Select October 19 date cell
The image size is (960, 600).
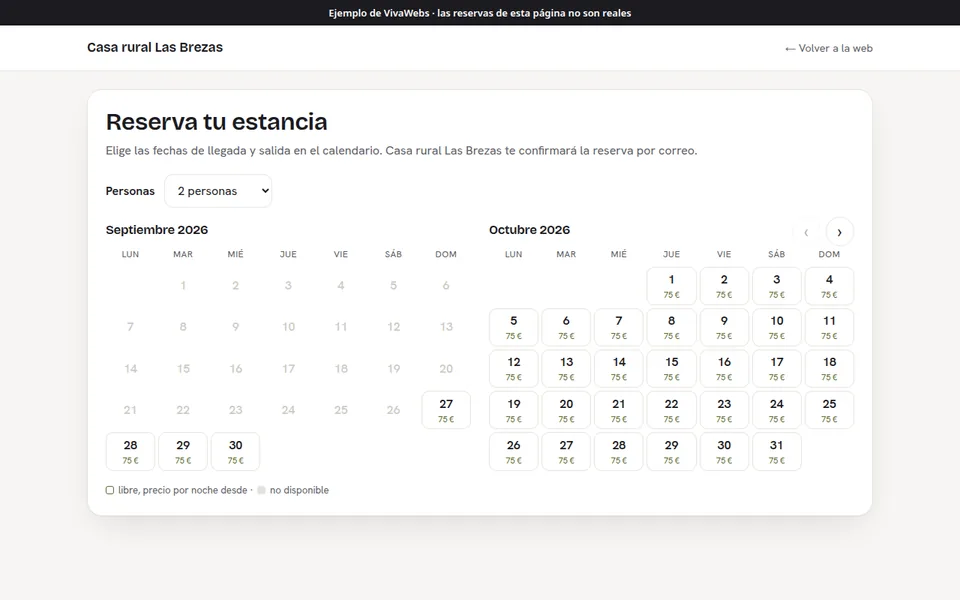click(x=514, y=410)
